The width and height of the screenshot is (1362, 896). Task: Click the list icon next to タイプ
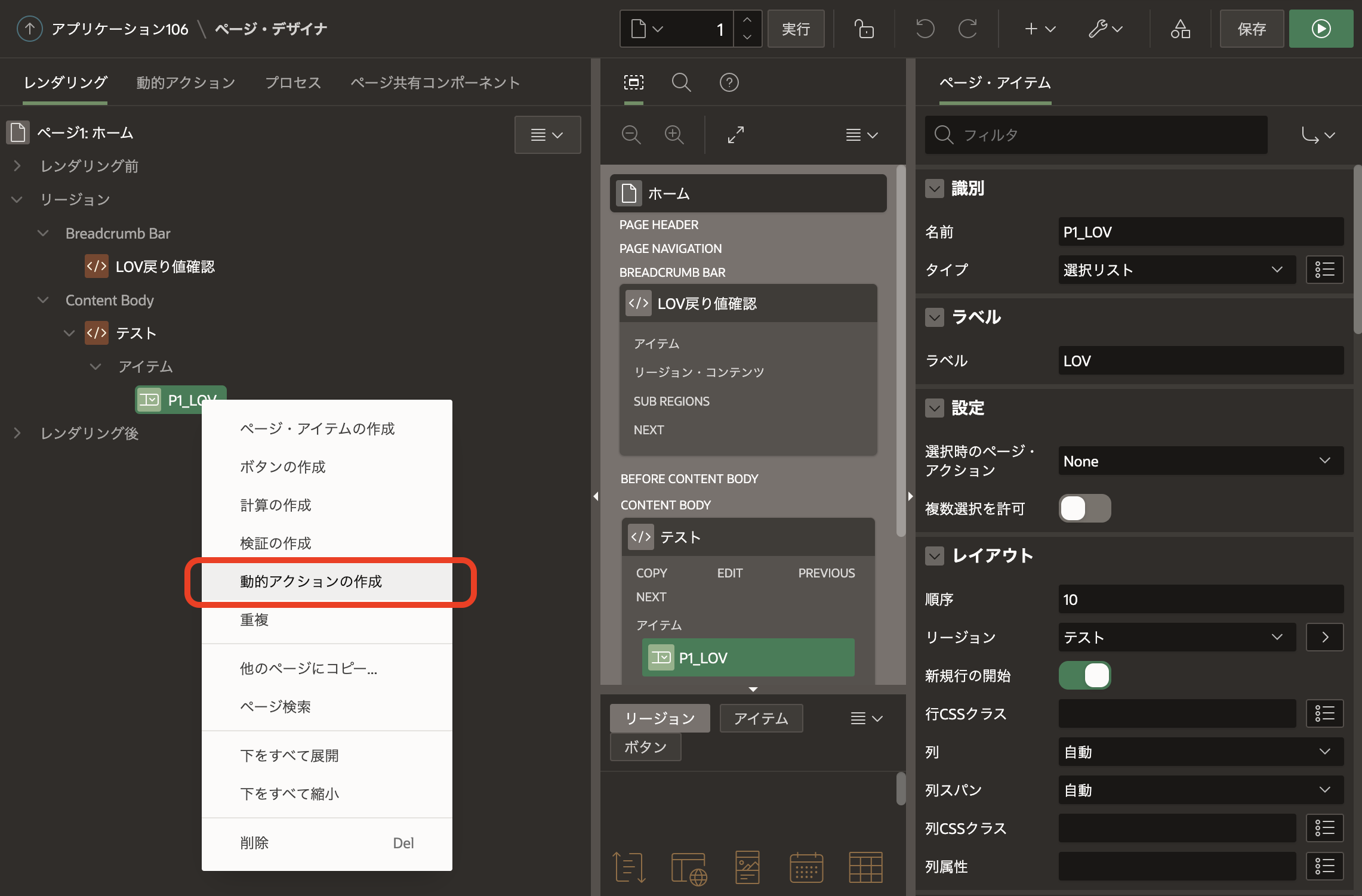tap(1324, 270)
